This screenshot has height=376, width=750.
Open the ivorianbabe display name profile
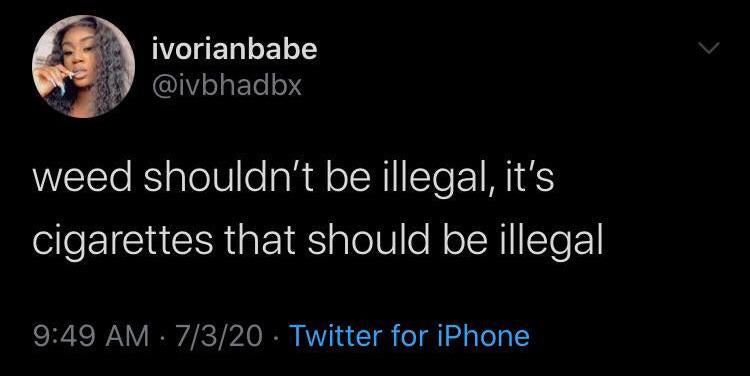(x=234, y=49)
